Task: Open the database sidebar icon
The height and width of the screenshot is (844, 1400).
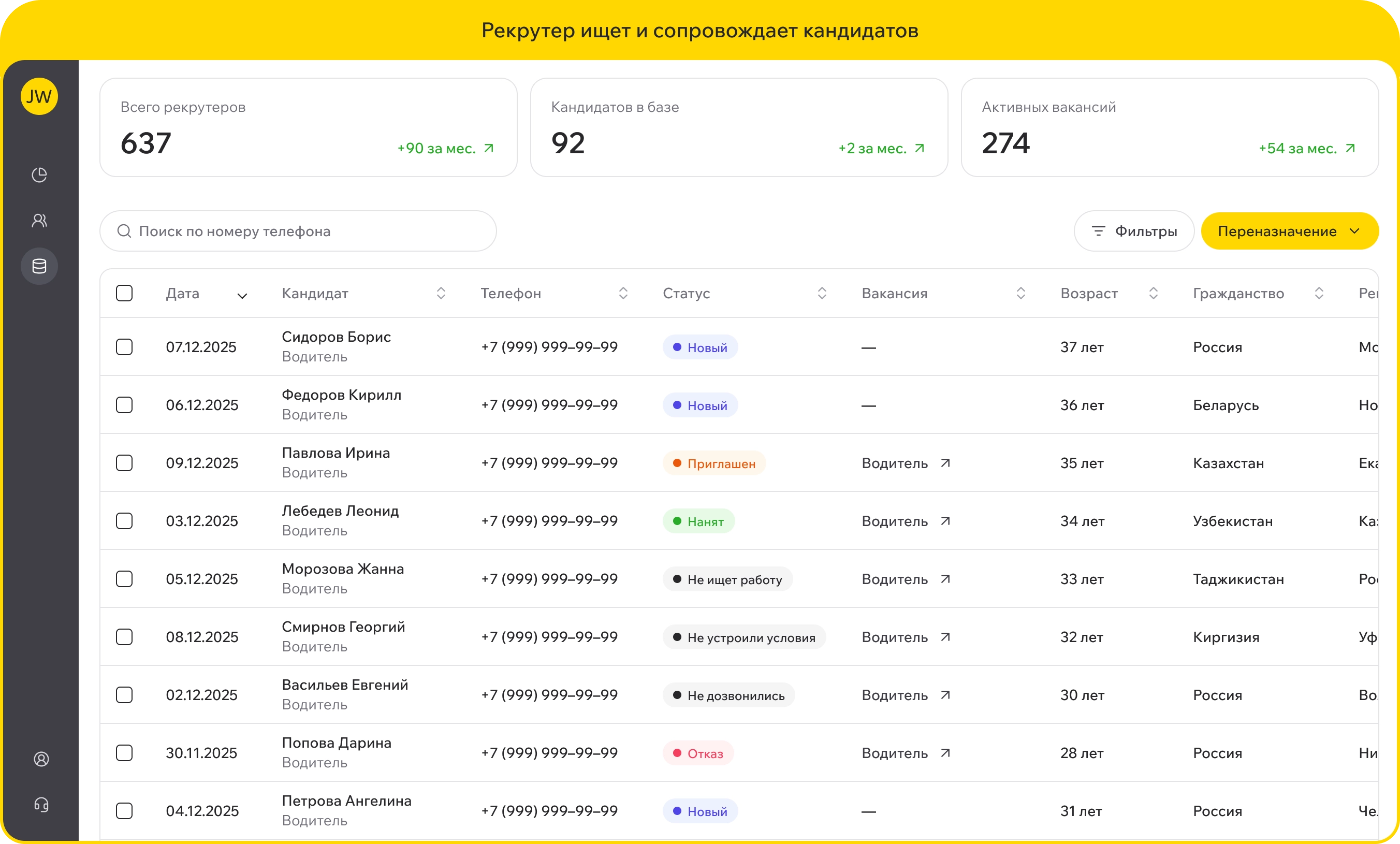Action: coord(39,266)
